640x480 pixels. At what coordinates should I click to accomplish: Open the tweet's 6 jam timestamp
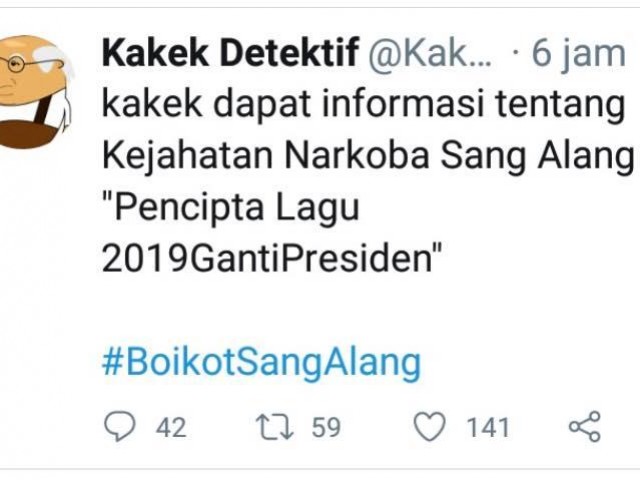(x=578, y=54)
